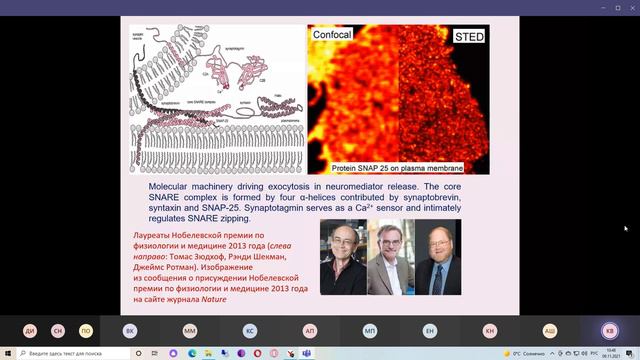Open Task View in the taskbar
640x360 pixels.
155,353
